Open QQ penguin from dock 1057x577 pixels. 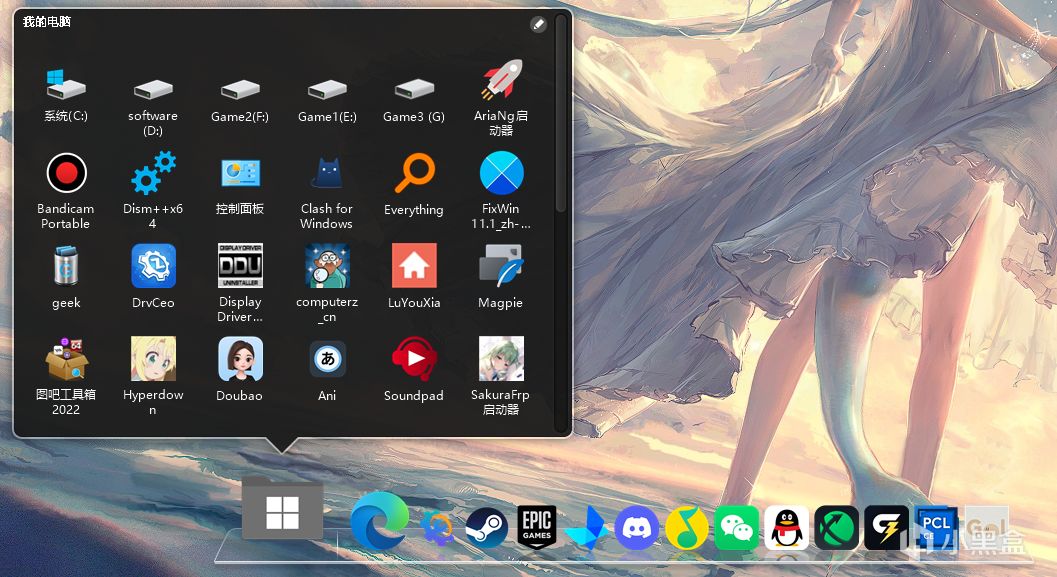point(786,527)
